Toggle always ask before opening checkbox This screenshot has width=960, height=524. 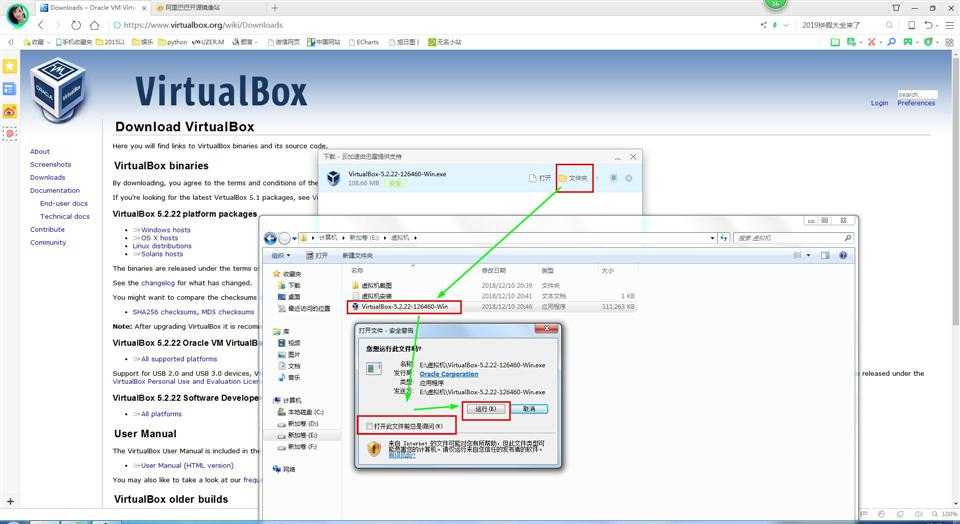(369, 426)
